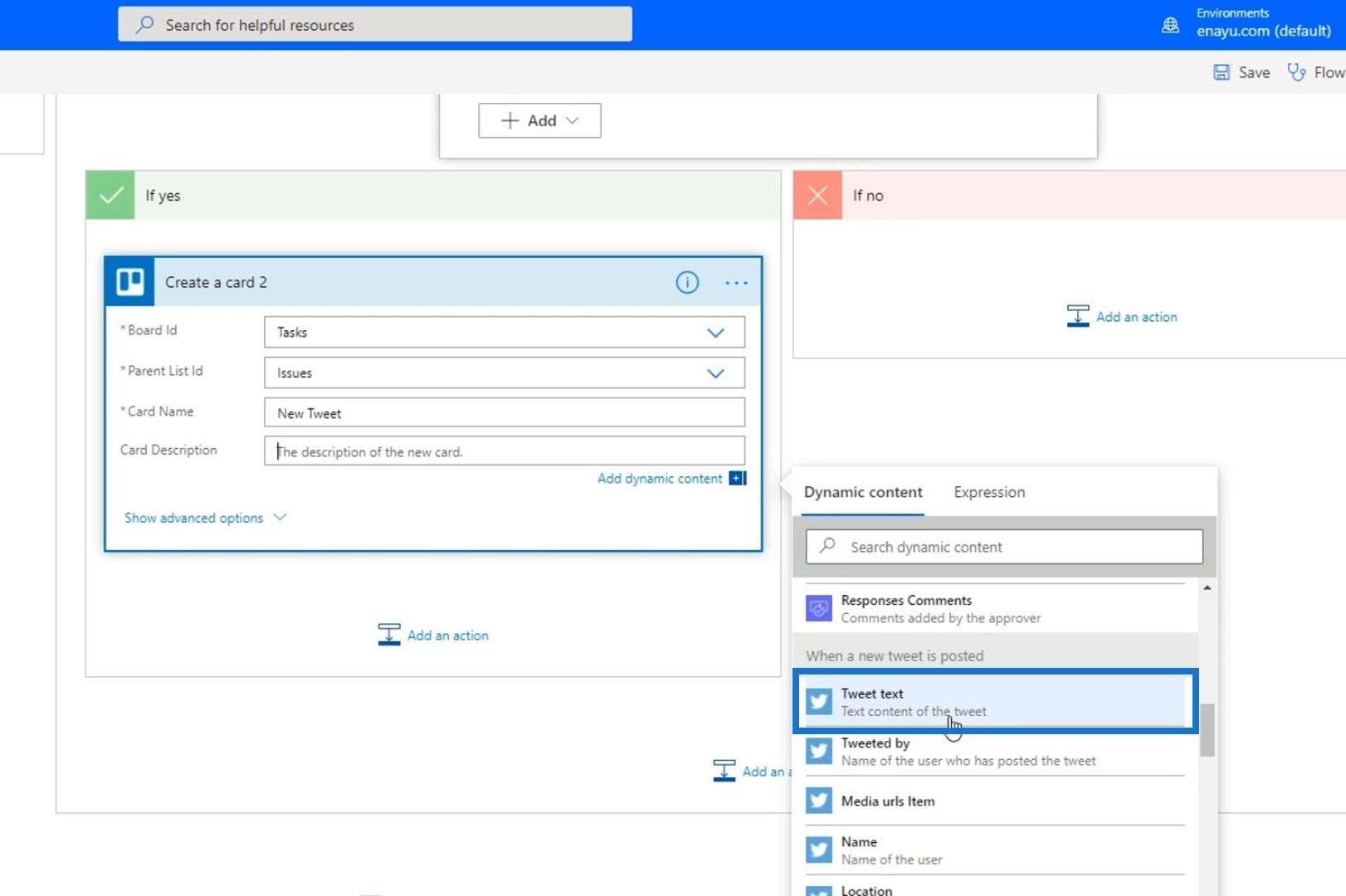Image resolution: width=1346 pixels, height=896 pixels.
Task: Click the add action icon in If no branch
Action: coord(1078,316)
